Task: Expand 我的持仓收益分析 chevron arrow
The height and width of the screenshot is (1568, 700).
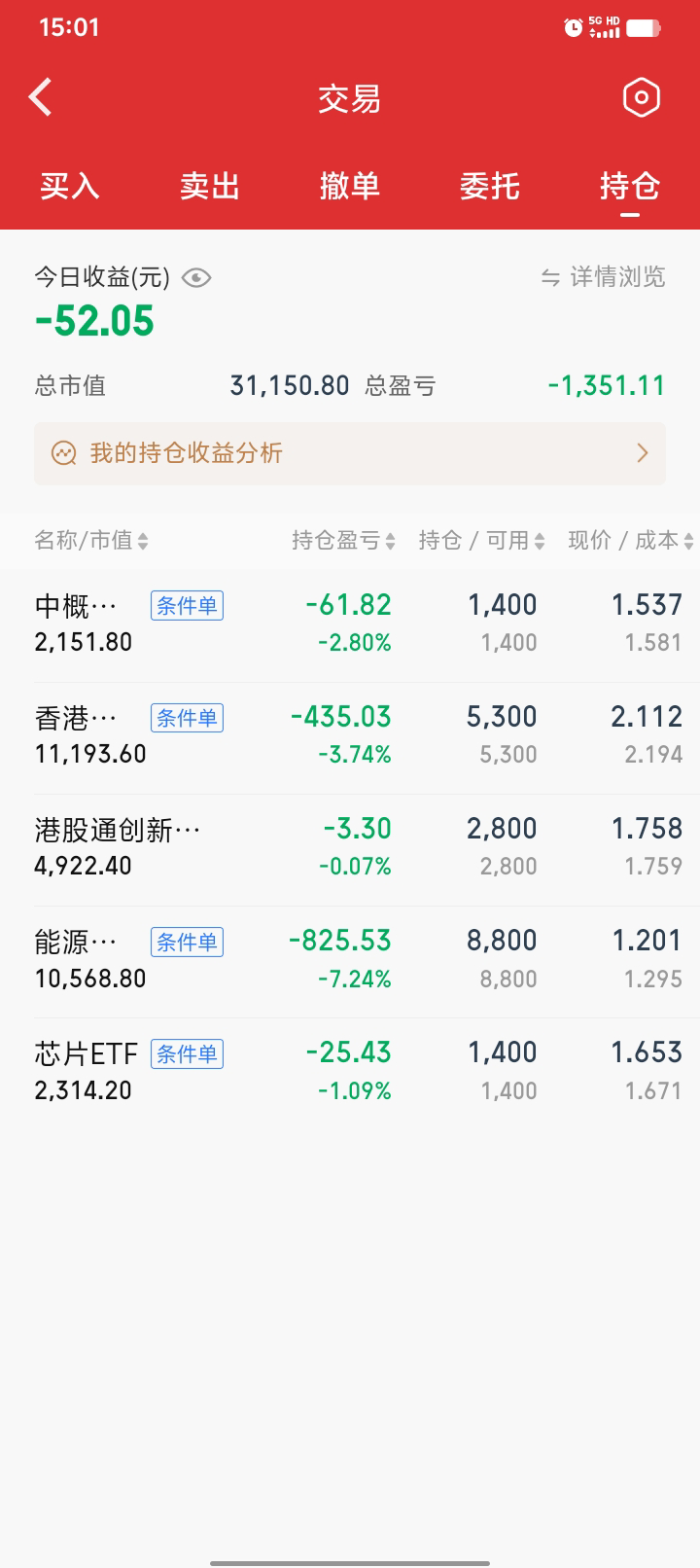Action: 642,453
